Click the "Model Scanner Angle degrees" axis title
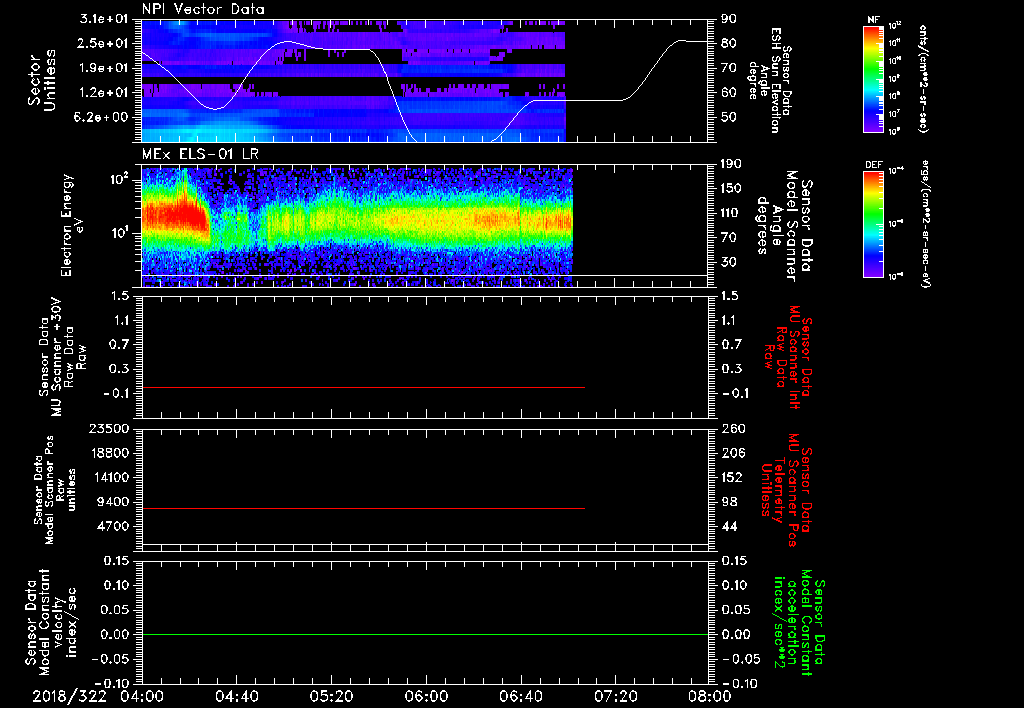The image size is (1024, 708). (787, 227)
